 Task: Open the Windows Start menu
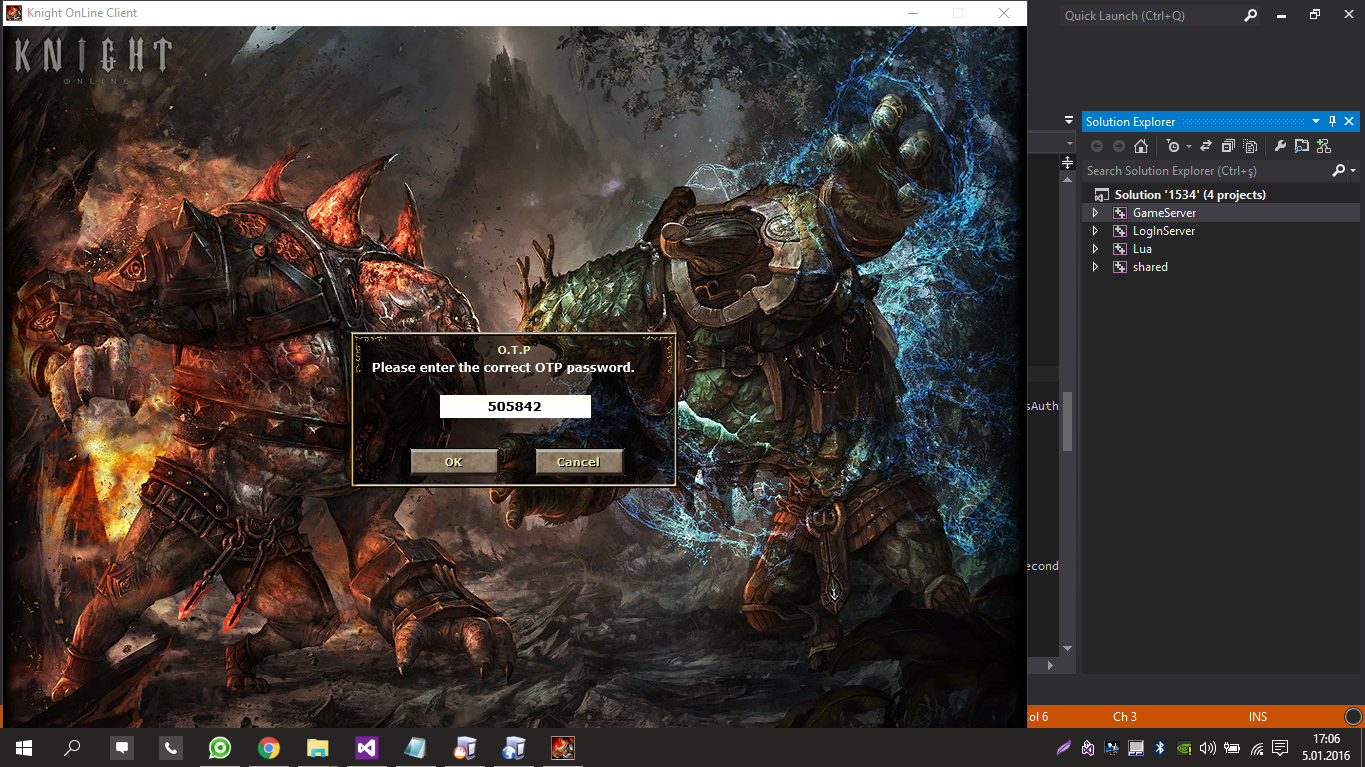click(24, 747)
